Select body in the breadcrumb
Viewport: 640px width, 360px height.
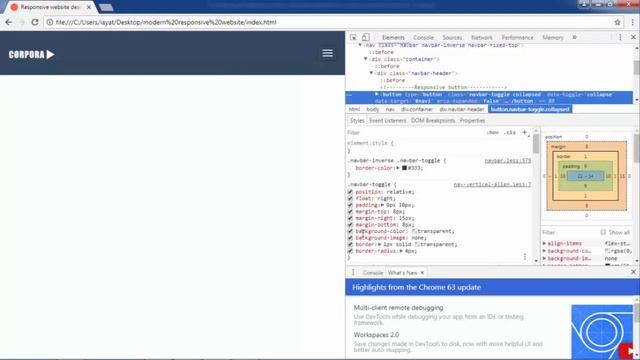click(373, 109)
